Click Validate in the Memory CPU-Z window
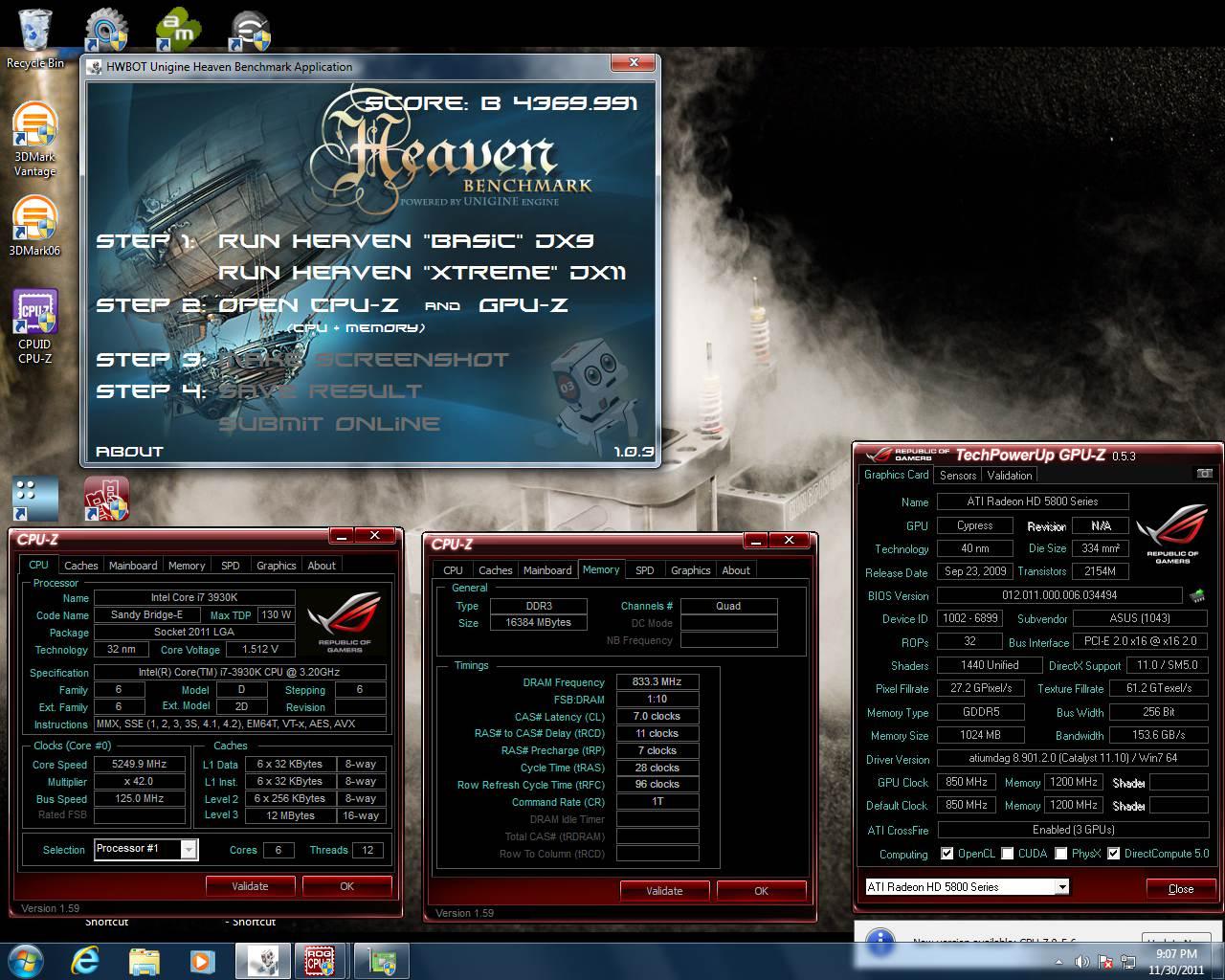This screenshot has width=1225, height=980. pyautogui.click(x=664, y=891)
